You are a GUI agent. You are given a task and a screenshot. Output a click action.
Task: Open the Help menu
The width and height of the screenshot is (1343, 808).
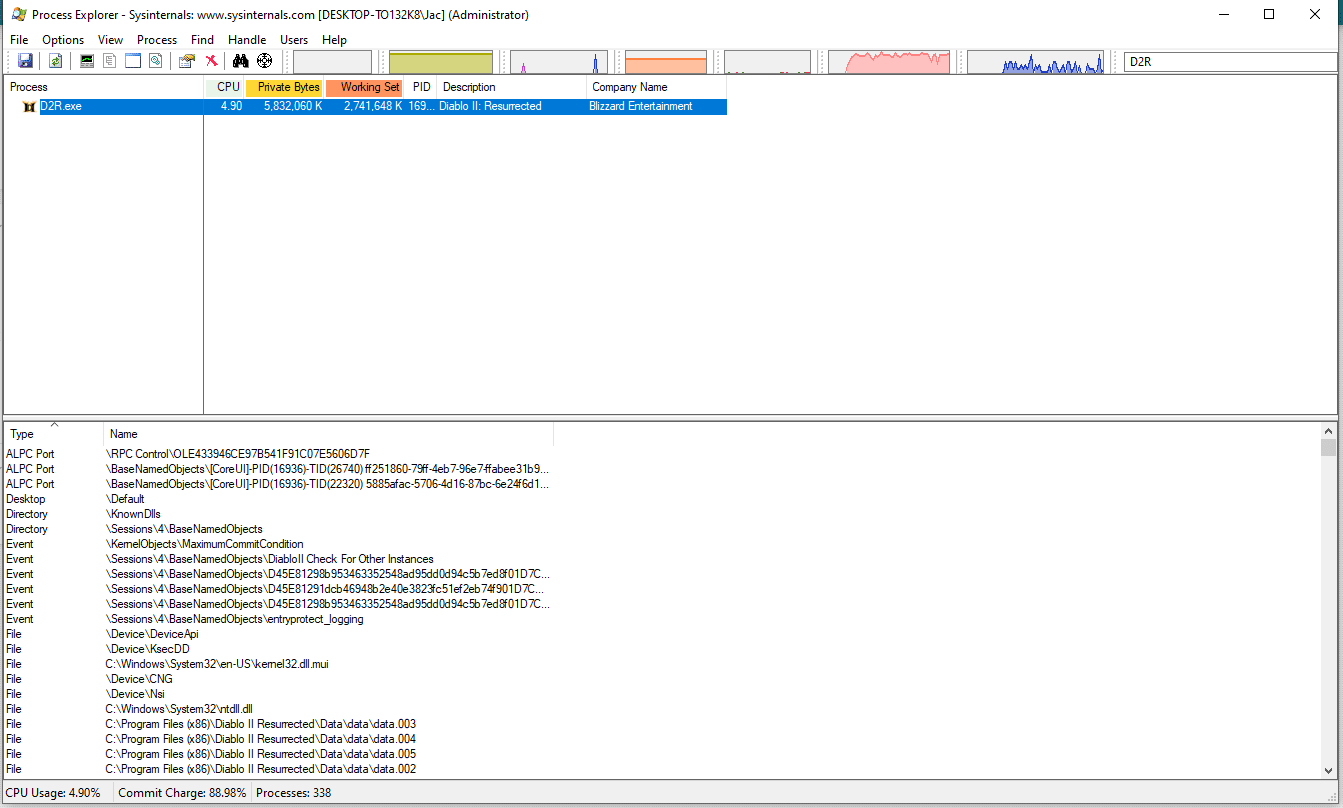pyautogui.click(x=334, y=40)
